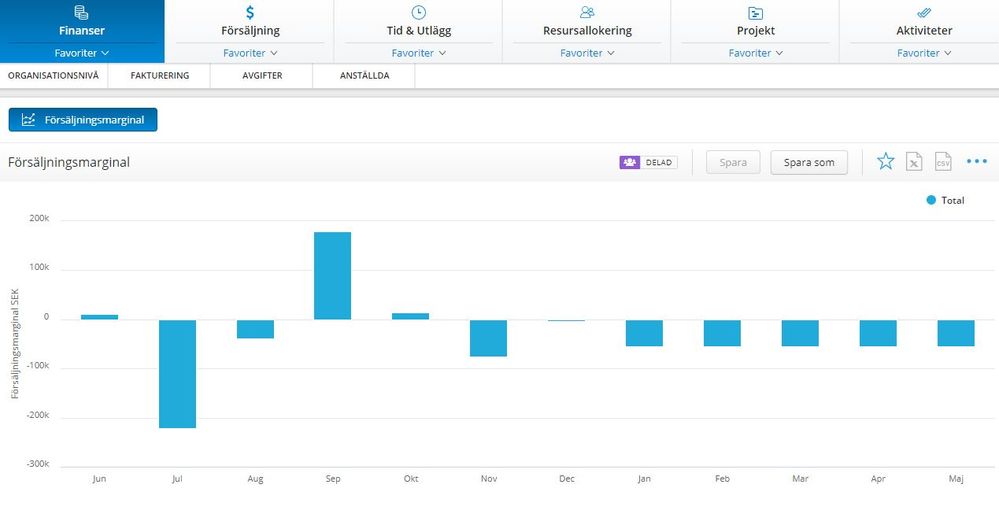Image resolution: width=999 pixels, height=506 pixels.
Task: Click the Finanser coins icon
Action: click(x=81, y=12)
